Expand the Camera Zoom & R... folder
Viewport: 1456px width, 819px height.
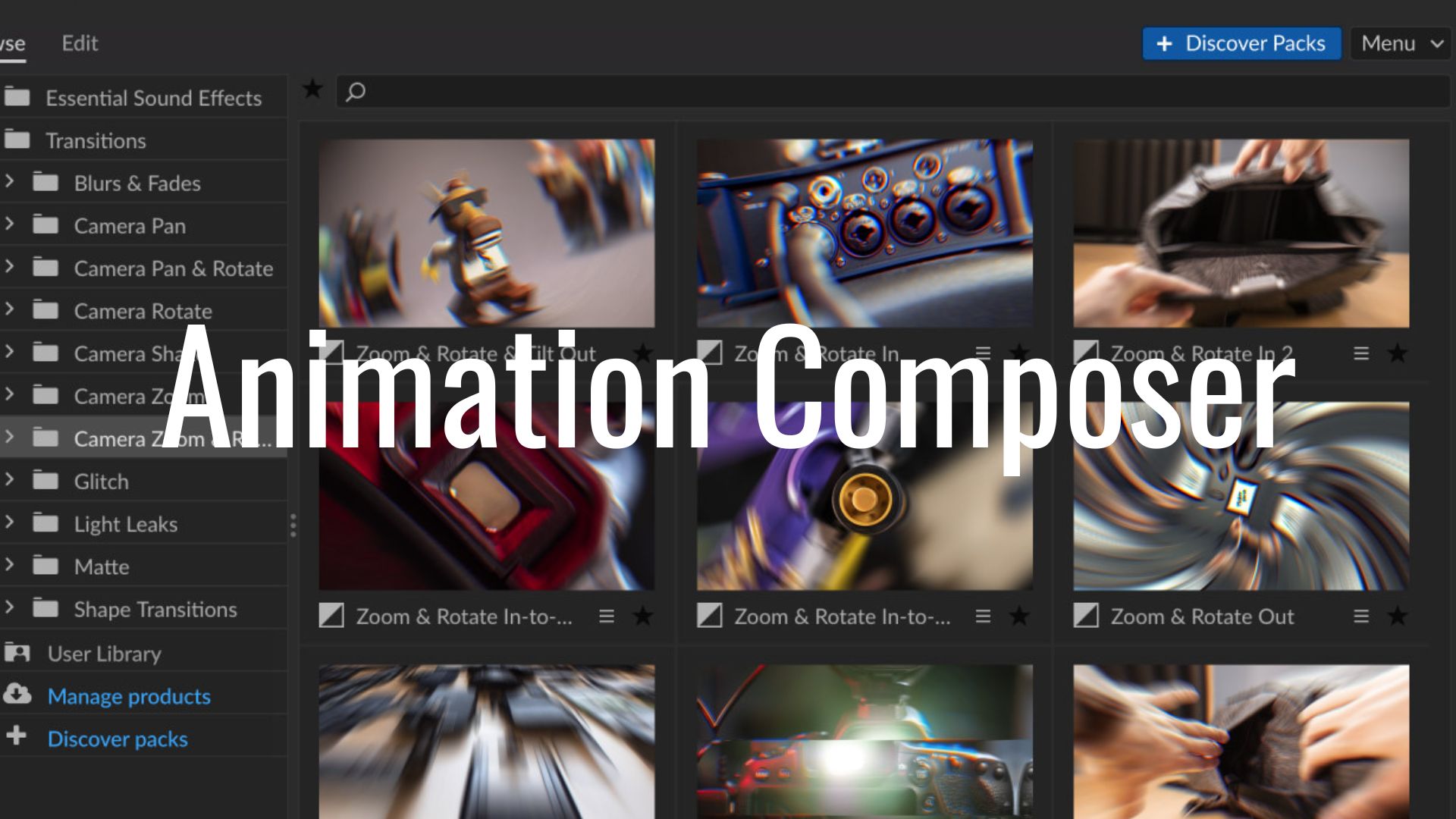(9, 438)
